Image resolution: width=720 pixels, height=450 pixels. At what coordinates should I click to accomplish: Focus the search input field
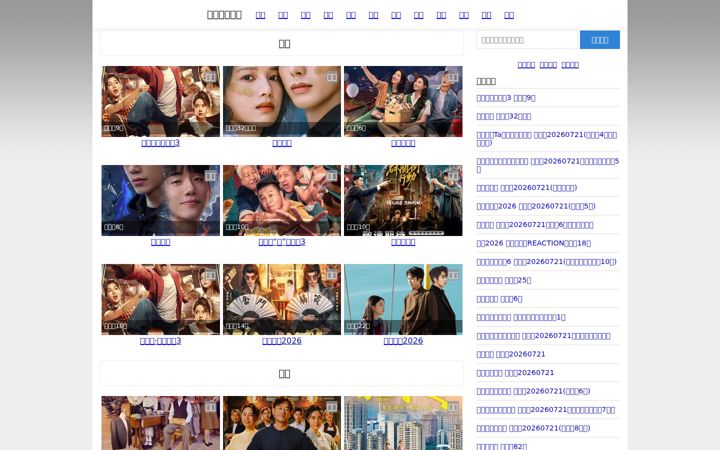click(527, 40)
